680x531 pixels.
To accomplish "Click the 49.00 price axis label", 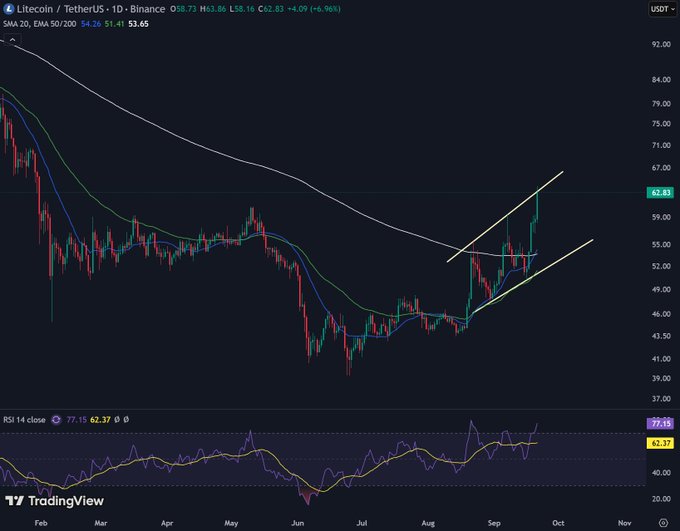I will 661,289.
